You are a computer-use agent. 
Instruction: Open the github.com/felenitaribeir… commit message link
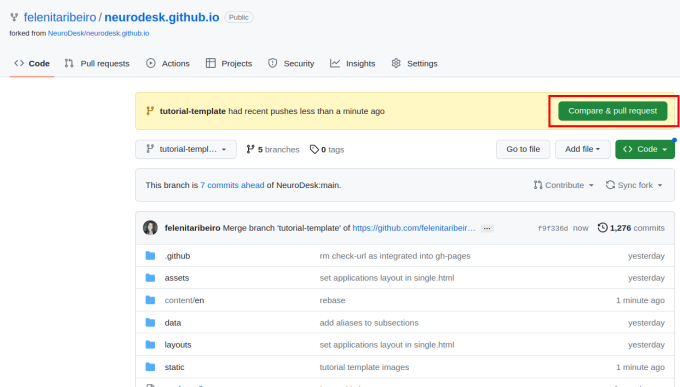tap(414, 228)
